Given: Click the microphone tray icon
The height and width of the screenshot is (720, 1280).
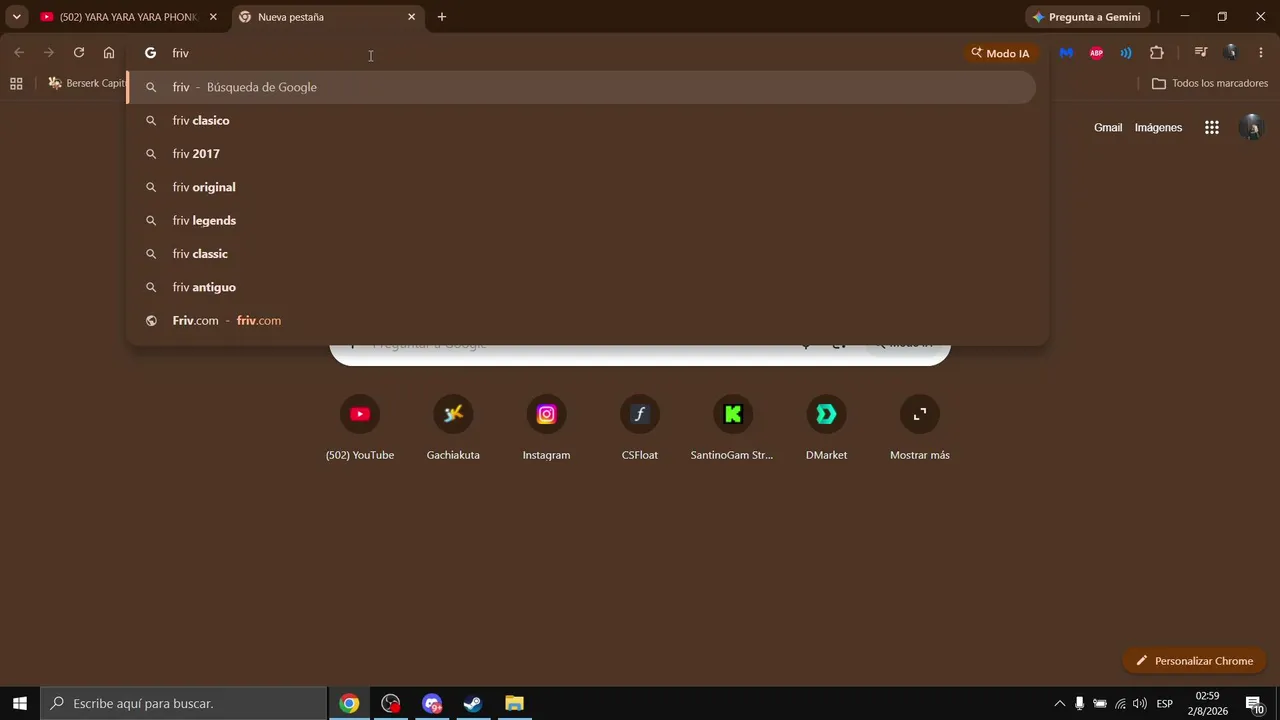Looking at the screenshot, I should (1079, 704).
